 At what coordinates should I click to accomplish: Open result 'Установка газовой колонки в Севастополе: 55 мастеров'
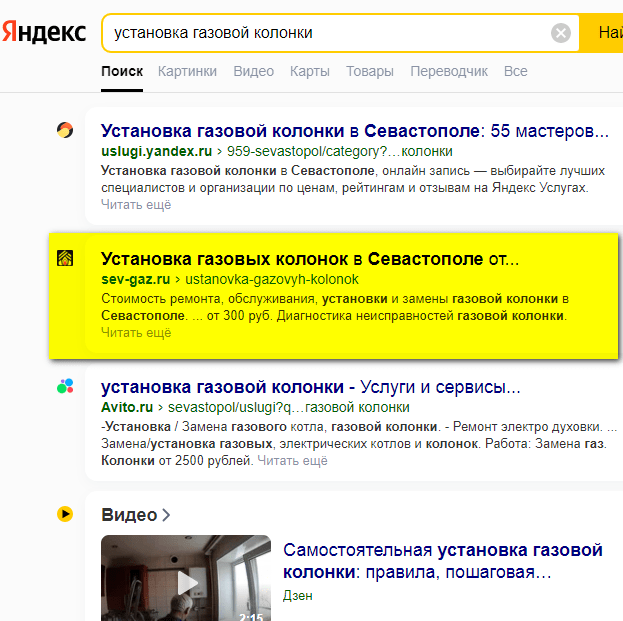tap(355, 131)
